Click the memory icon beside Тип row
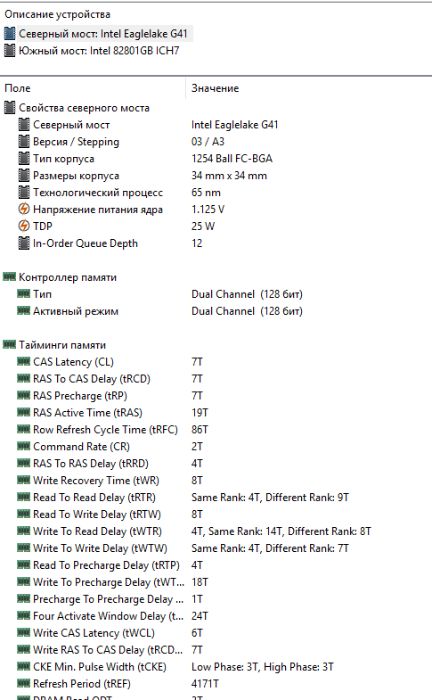This screenshot has width=432, height=700. point(24,294)
